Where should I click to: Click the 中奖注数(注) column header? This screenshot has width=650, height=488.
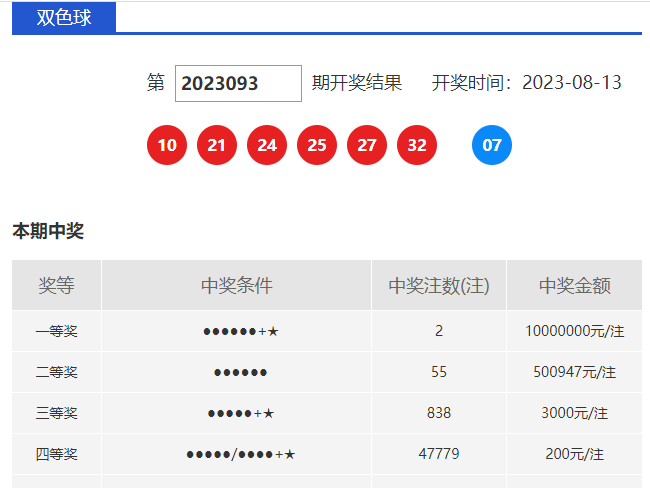coord(439,285)
